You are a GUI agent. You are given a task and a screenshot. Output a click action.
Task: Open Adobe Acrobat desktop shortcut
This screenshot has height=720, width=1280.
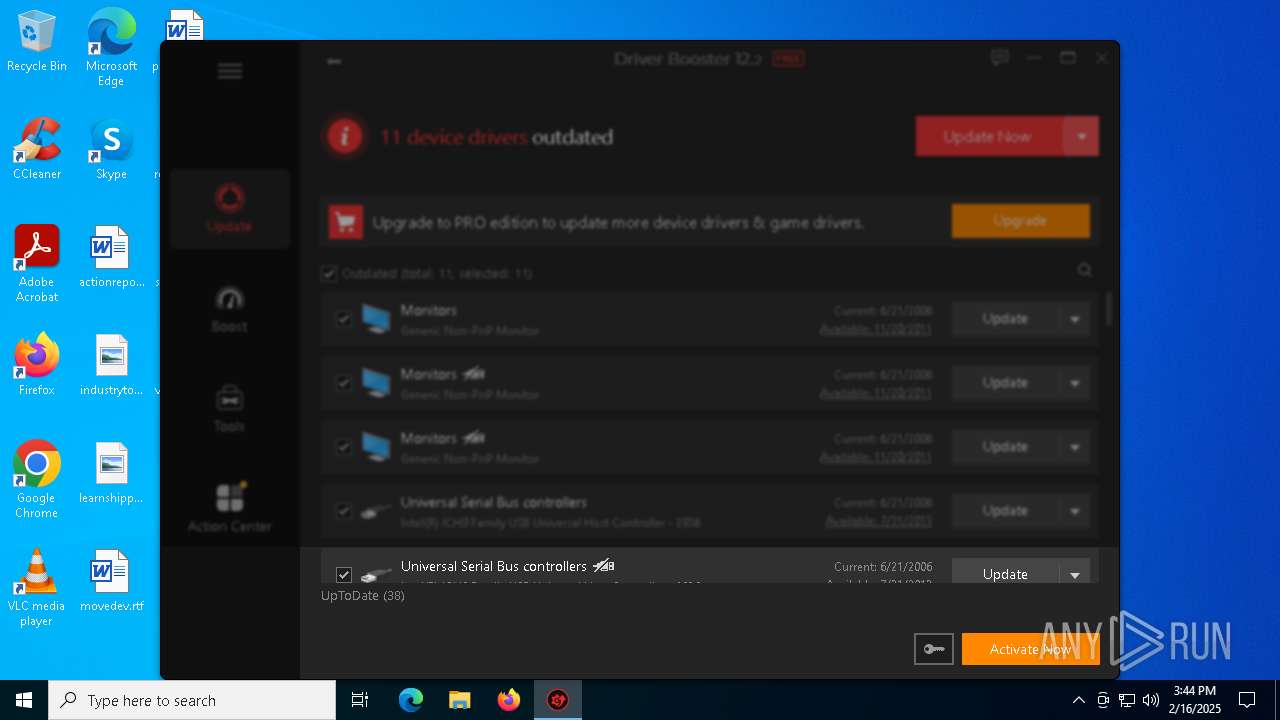pos(37,263)
